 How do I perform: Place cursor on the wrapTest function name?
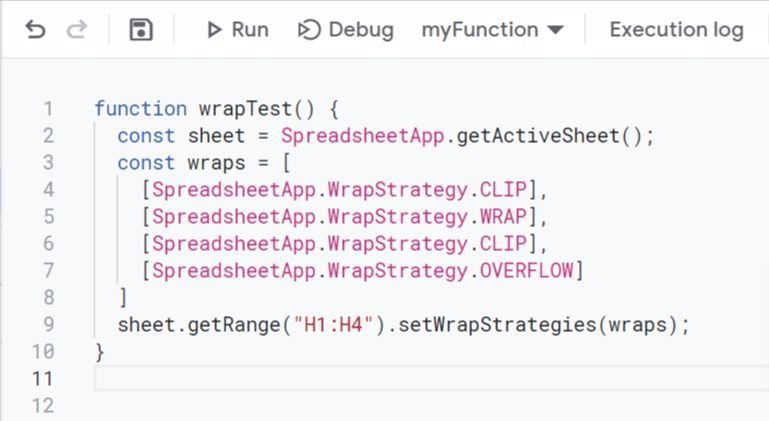coord(240,109)
